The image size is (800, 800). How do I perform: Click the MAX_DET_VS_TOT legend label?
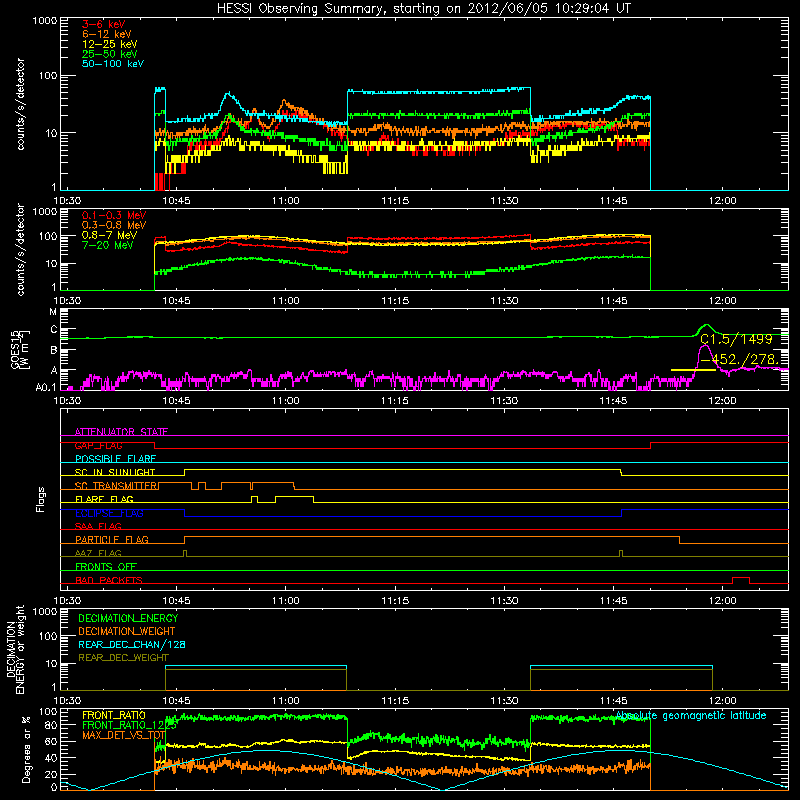(x=123, y=735)
